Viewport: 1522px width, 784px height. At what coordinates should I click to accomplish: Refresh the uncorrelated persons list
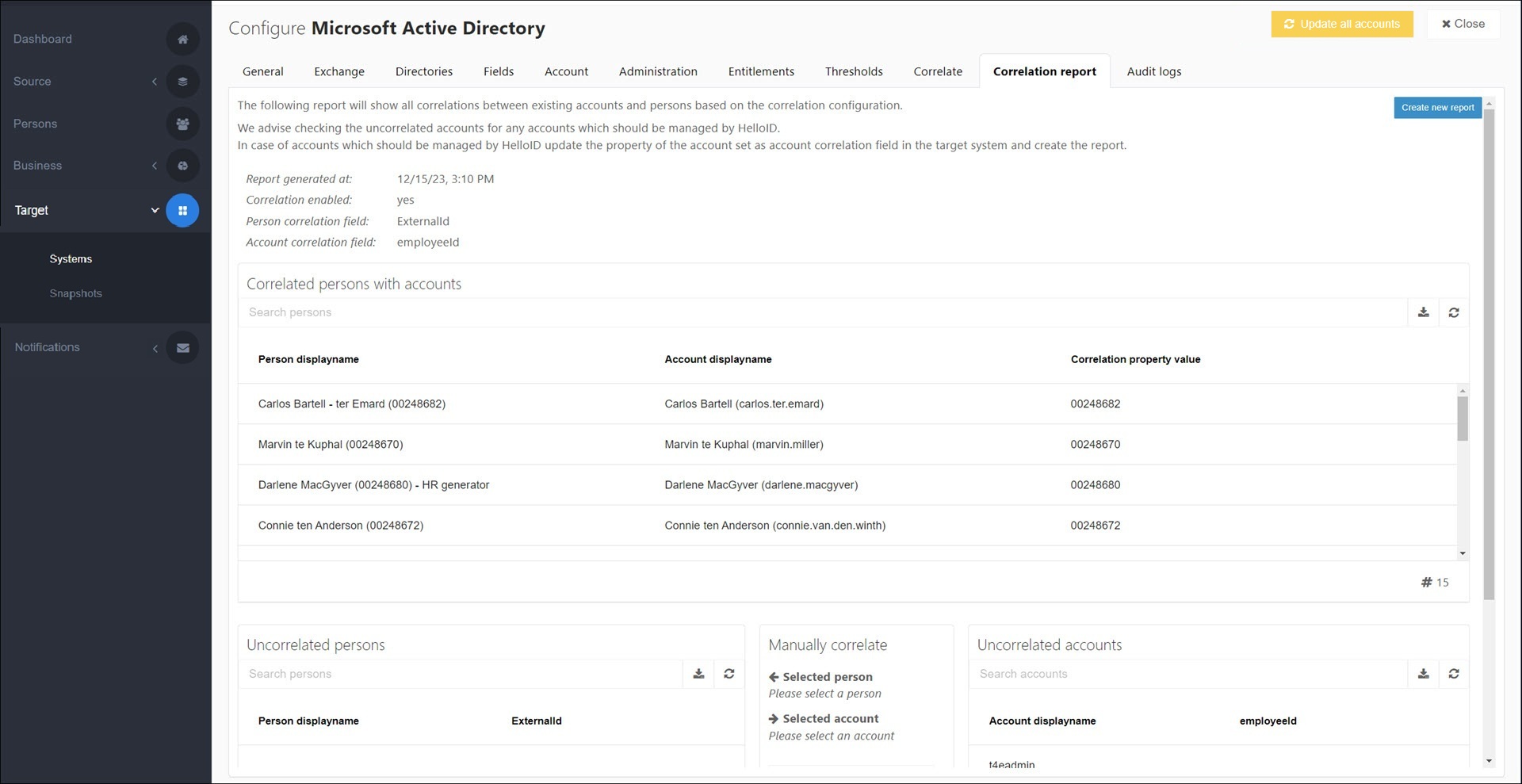(729, 674)
